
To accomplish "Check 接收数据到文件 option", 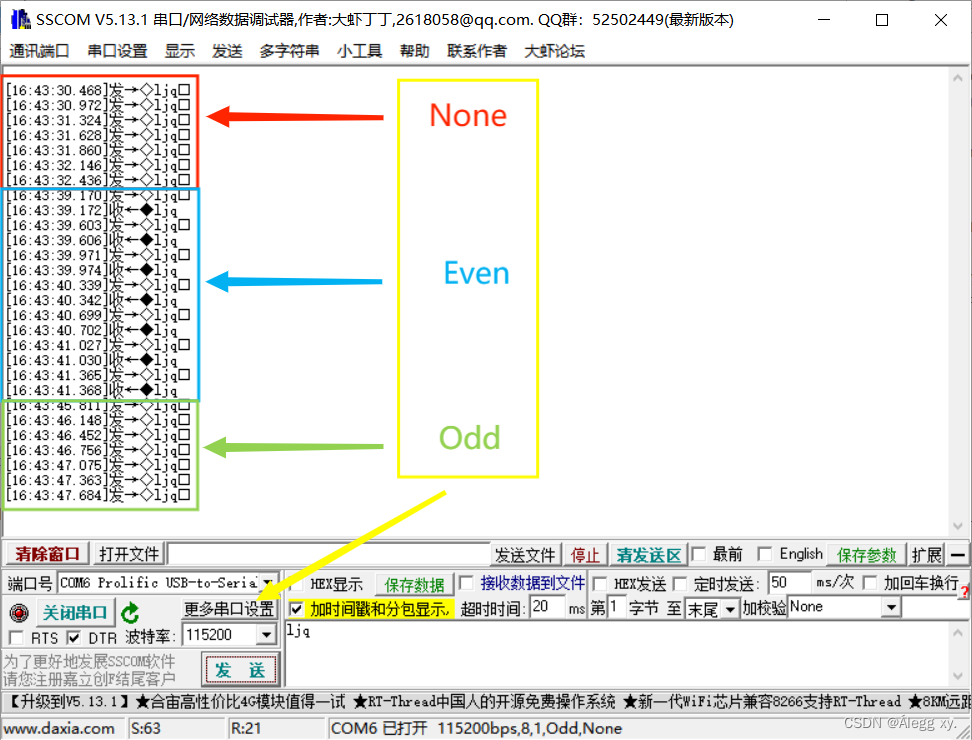I will tap(467, 583).
